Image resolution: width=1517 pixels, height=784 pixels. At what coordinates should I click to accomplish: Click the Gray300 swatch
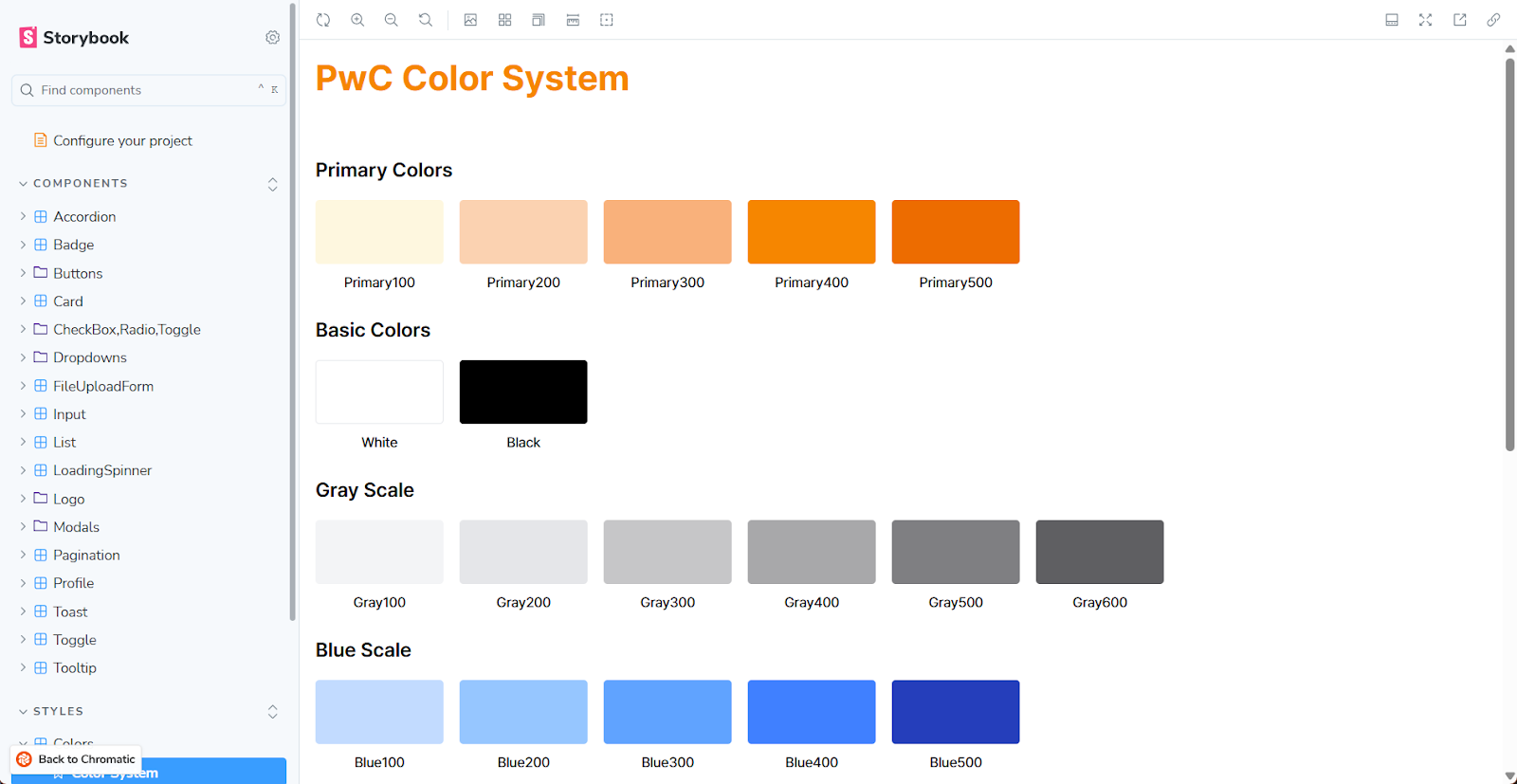pos(667,552)
